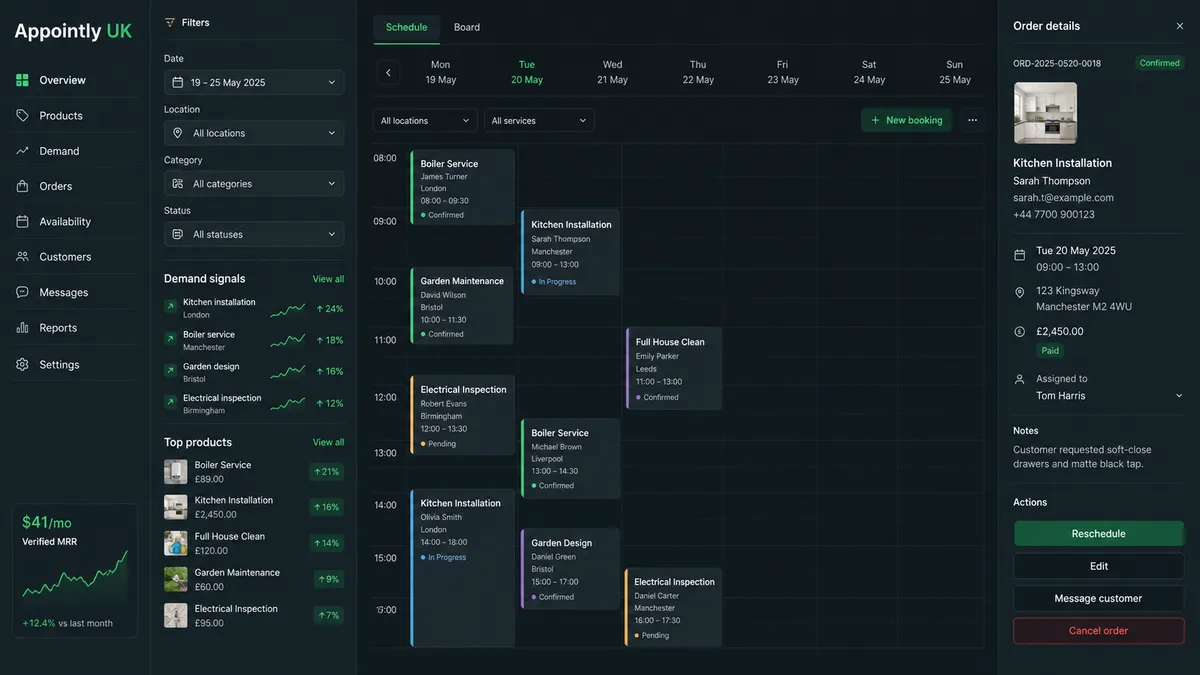Click the Electrical inspection demand arrow icon

170,403
